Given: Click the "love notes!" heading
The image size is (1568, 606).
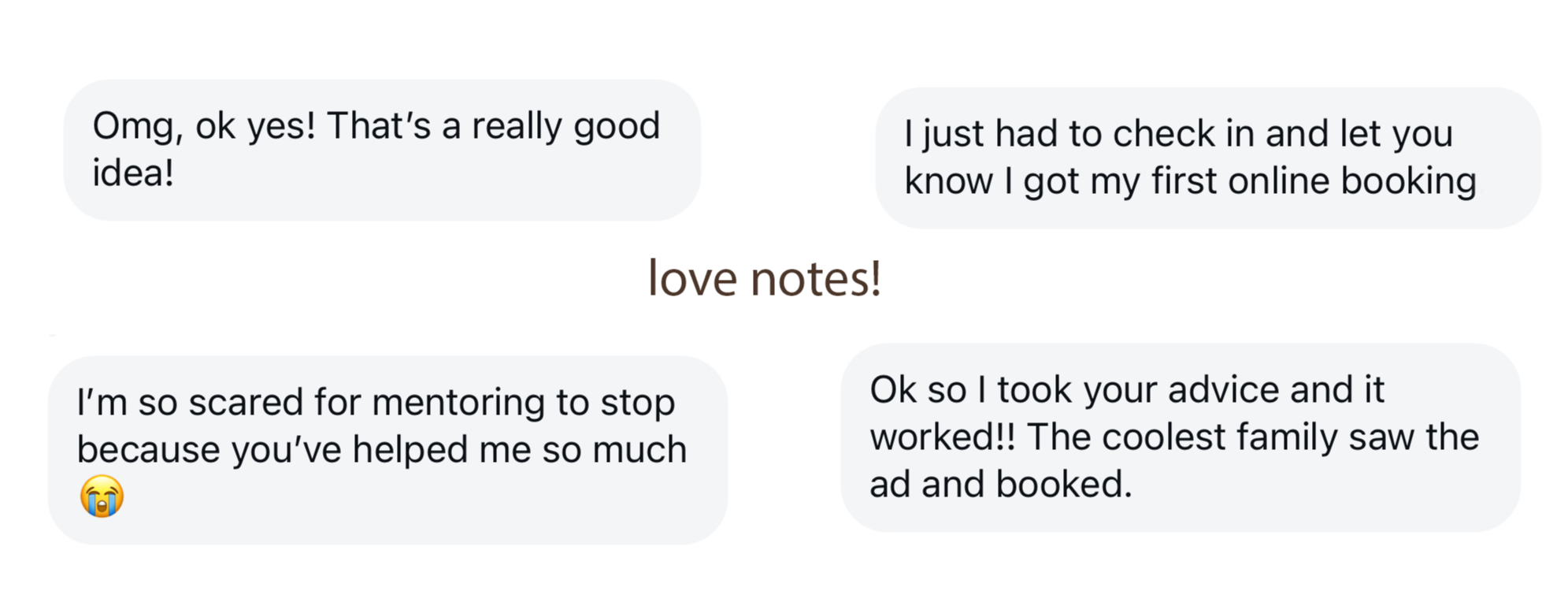Looking at the screenshot, I should [763, 279].
